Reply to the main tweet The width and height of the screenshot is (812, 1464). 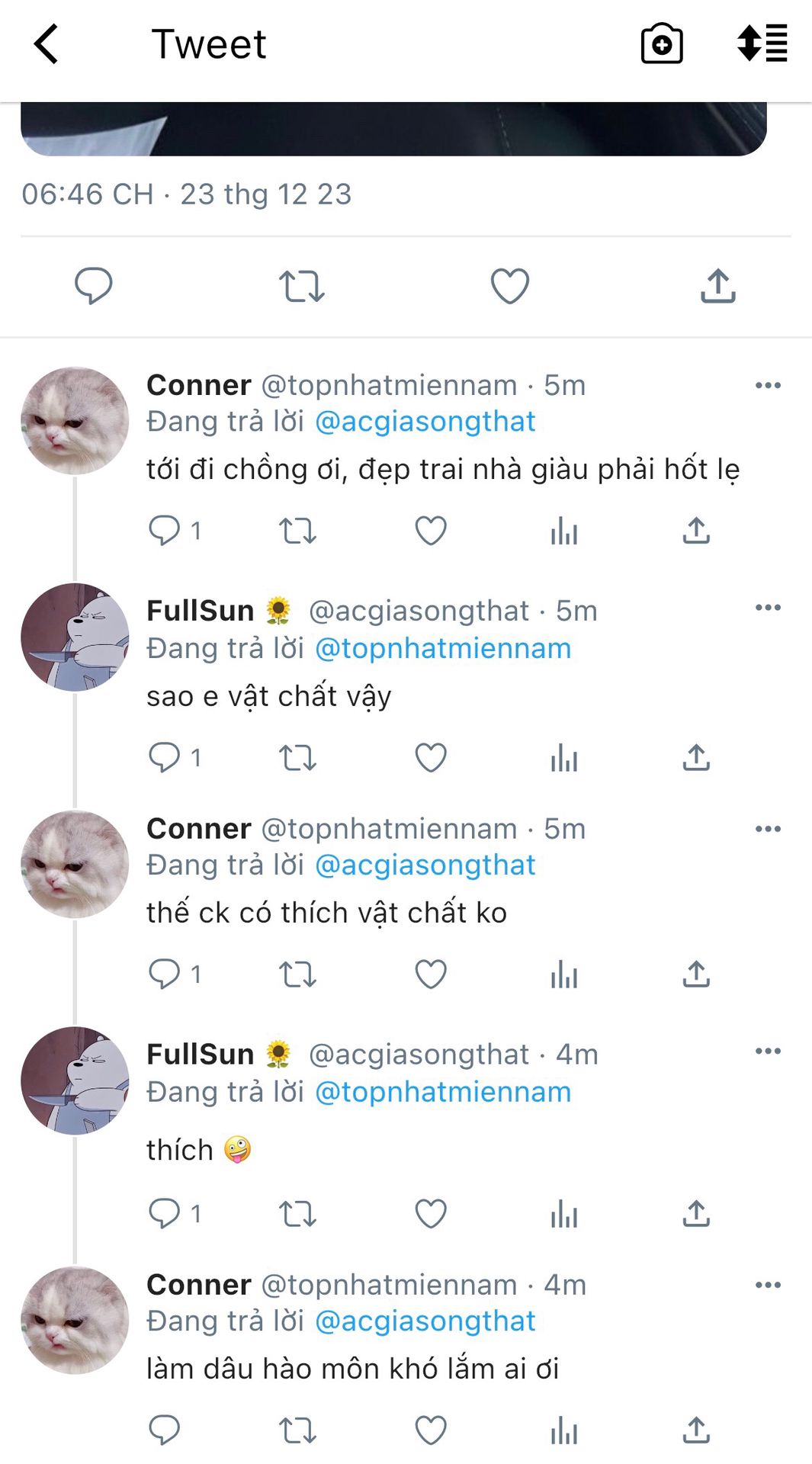pos(93,286)
